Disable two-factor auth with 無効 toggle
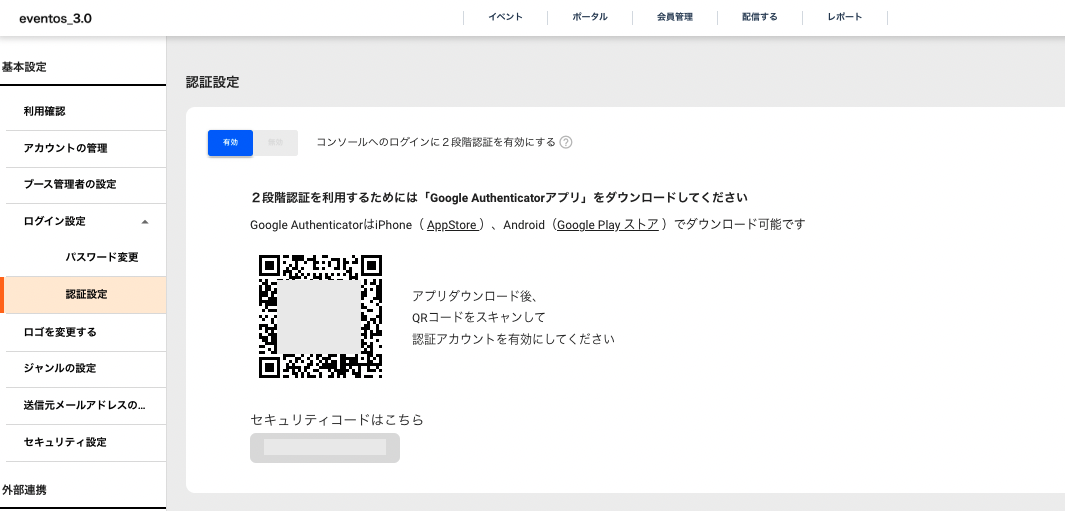1065x511 pixels. (276, 143)
